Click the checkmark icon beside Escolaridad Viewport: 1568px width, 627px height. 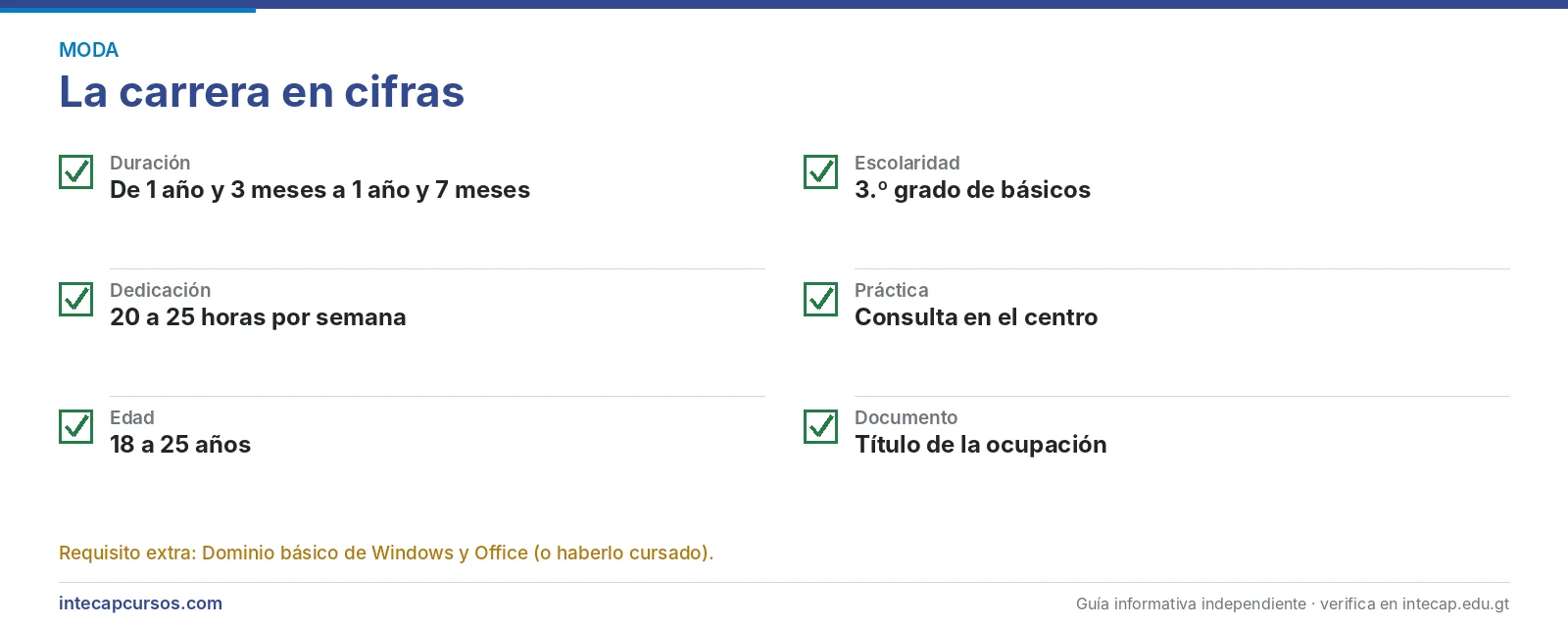tap(820, 171)
